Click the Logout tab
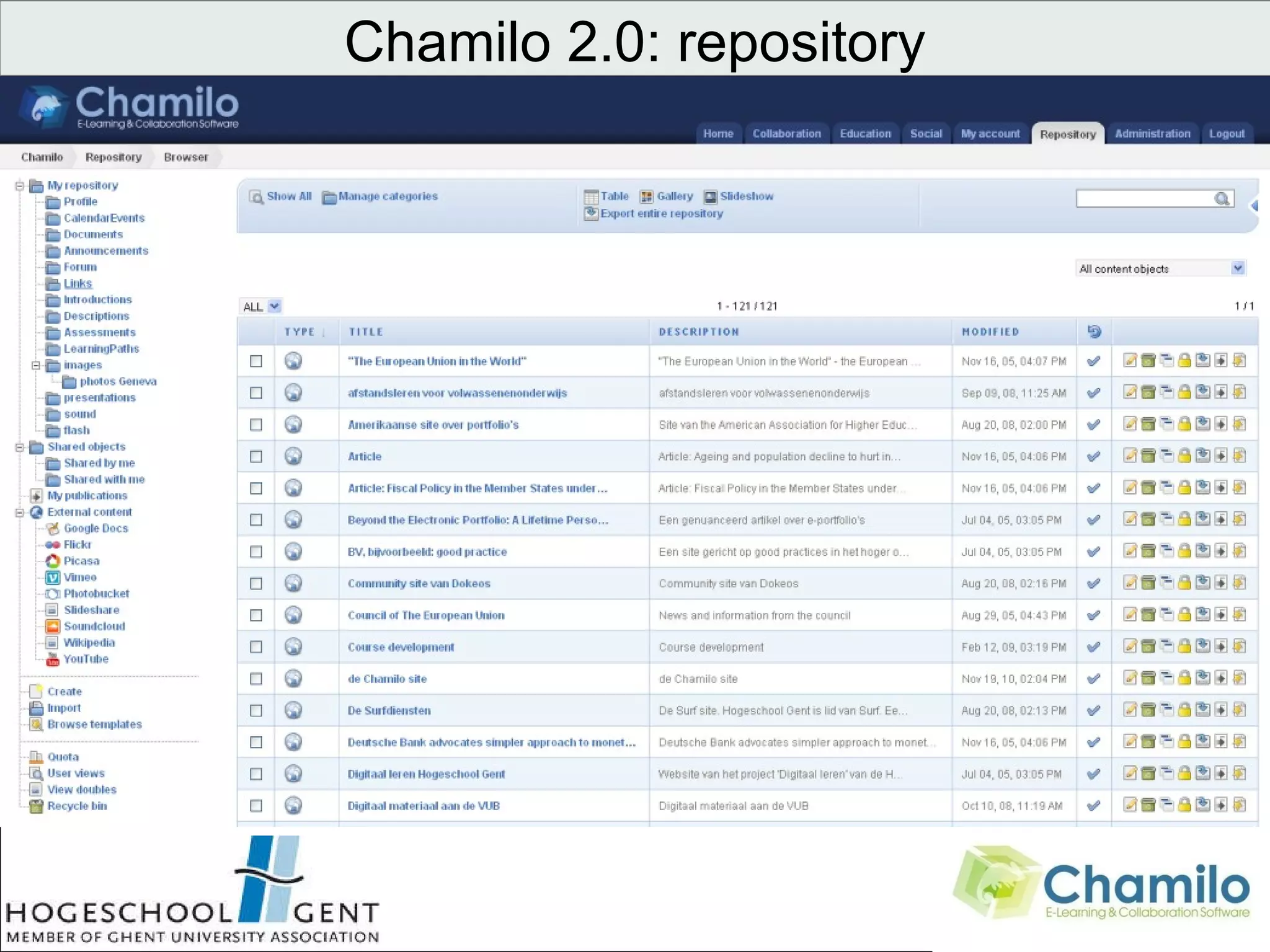The width and height of the screenshot is (1270, 952). pyautogui.click(x=1227, y=133)
